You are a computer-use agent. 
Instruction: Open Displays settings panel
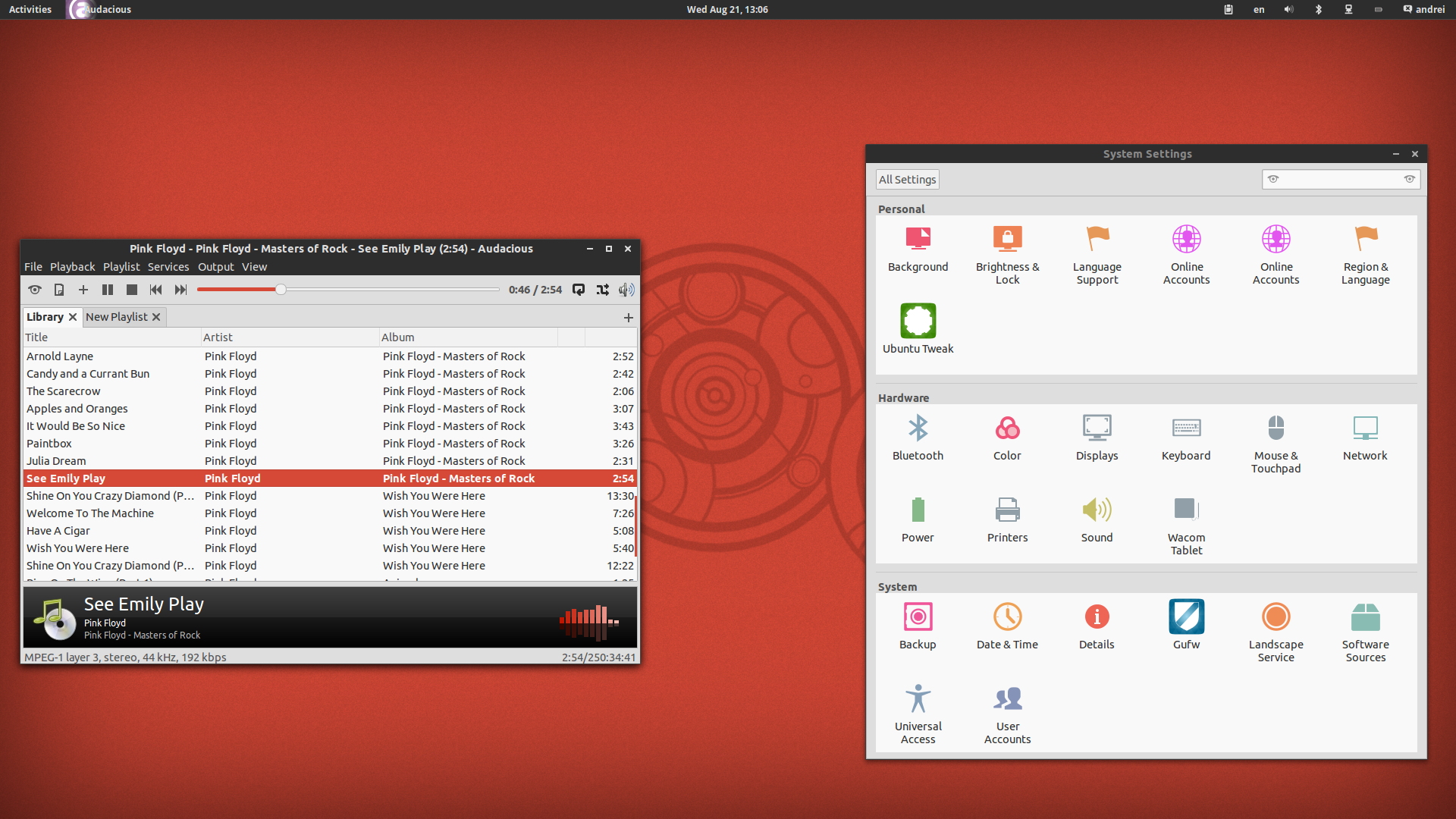[1097, 438]
